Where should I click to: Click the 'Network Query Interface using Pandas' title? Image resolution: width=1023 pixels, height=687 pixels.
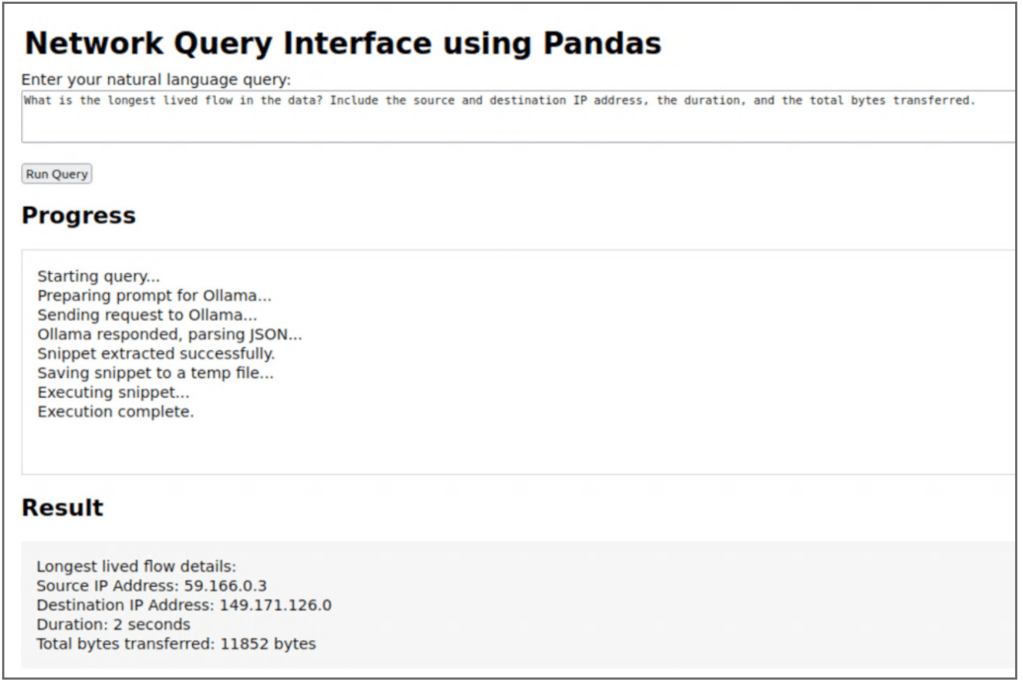tap(342, 44)
